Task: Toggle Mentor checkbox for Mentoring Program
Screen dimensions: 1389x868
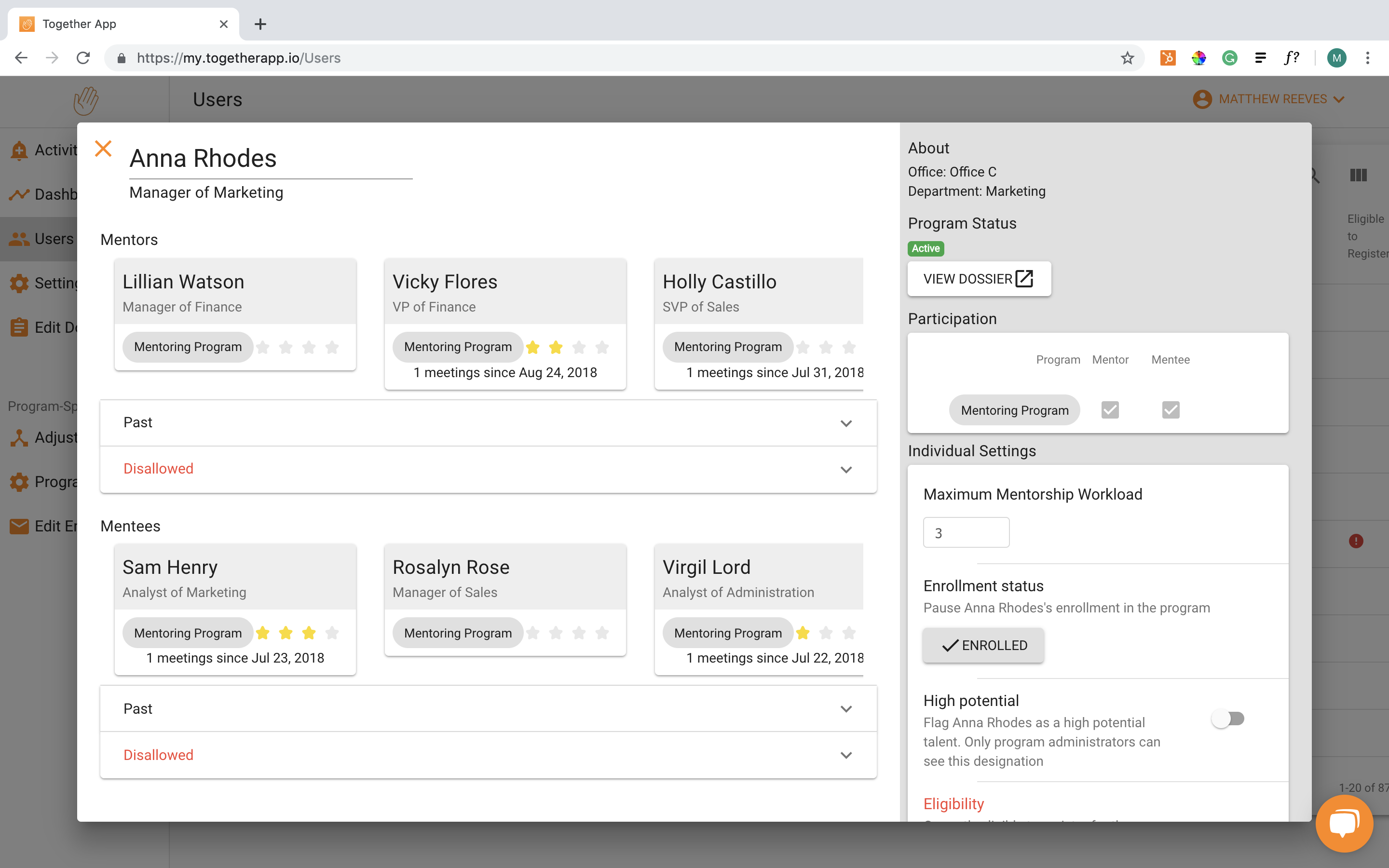Action: 1110,410
